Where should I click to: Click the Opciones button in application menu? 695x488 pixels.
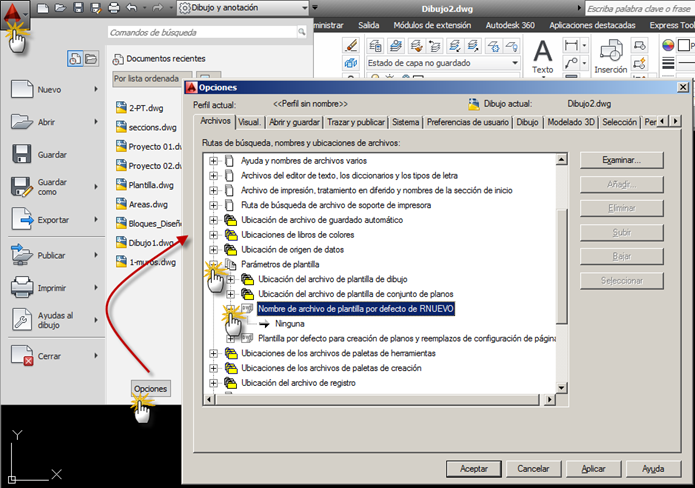(x=151, y=389)
